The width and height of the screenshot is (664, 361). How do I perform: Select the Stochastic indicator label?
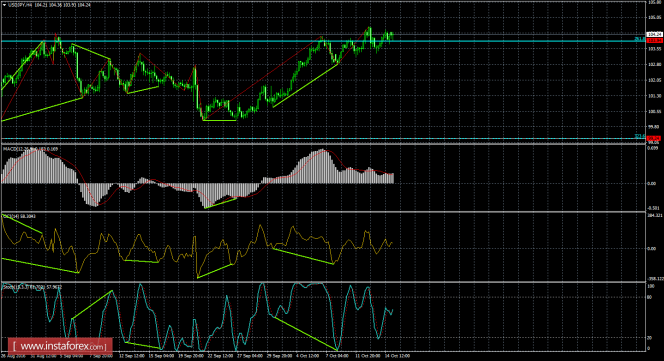(x=32, y=287)
